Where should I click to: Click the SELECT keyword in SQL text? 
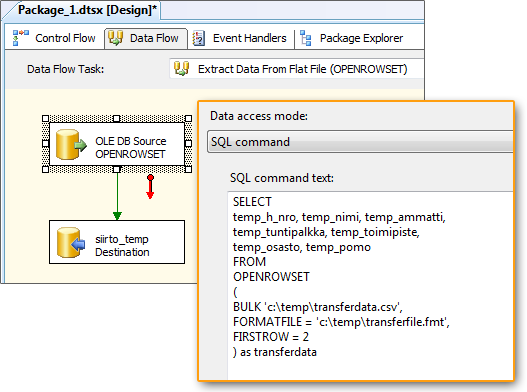tap(252, 202)
